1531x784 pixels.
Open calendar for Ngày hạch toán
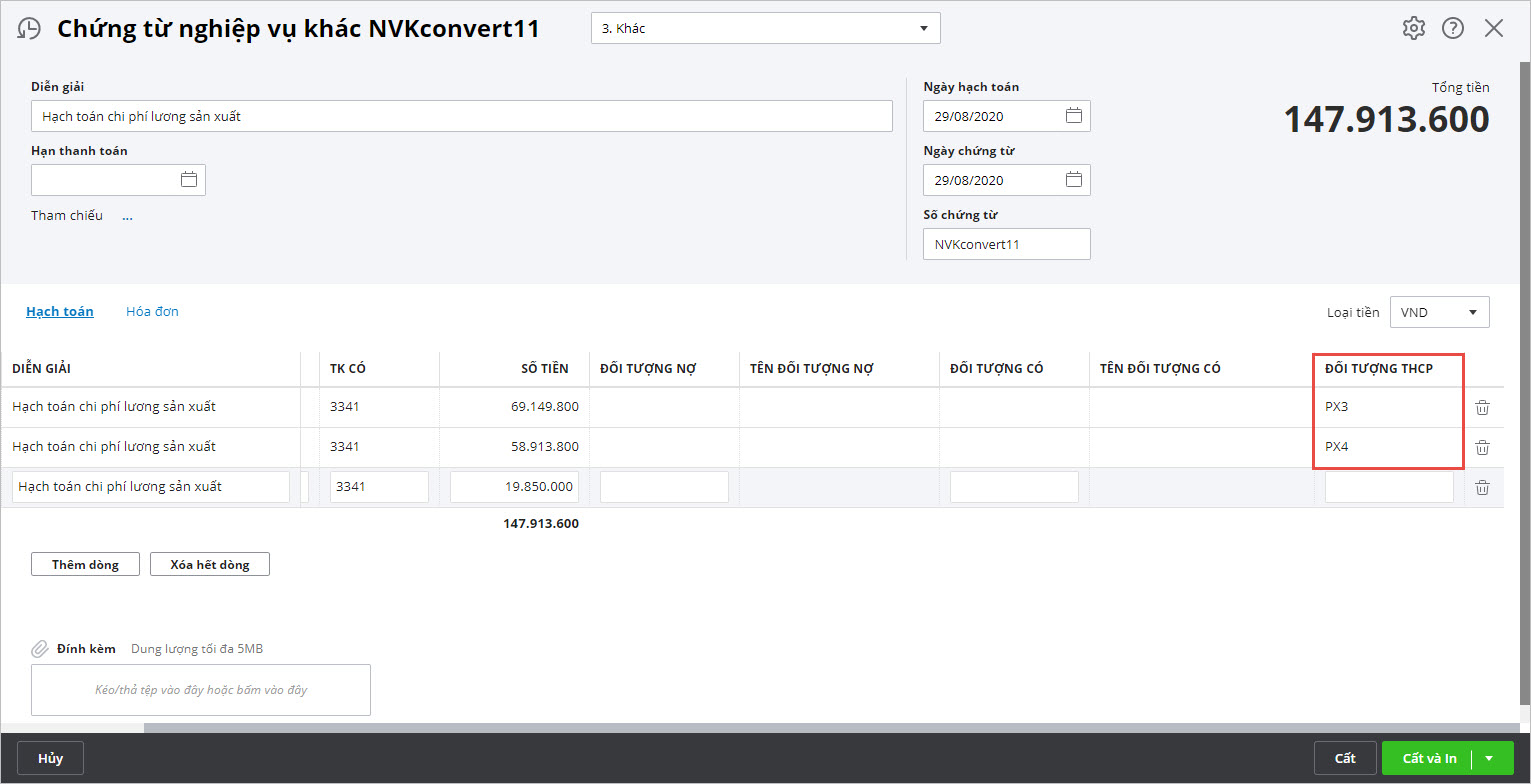[x=1073, y=116]
